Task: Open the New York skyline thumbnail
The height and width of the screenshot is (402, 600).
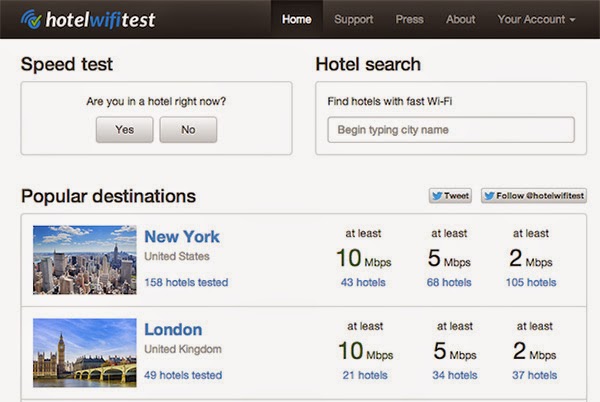Action: click(84, 259)
